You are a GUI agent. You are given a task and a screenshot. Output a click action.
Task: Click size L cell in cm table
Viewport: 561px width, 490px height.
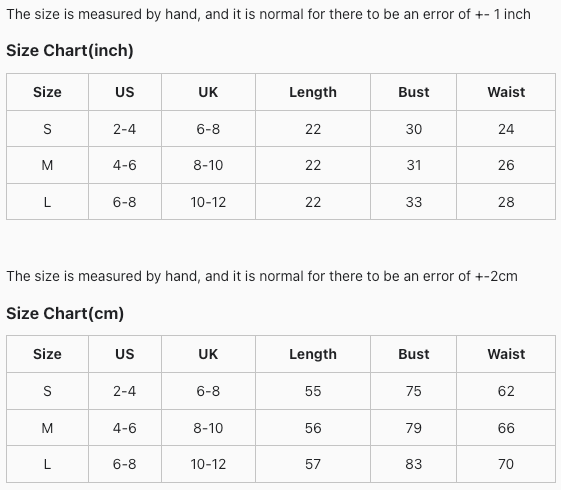click(x=47, y=464)
